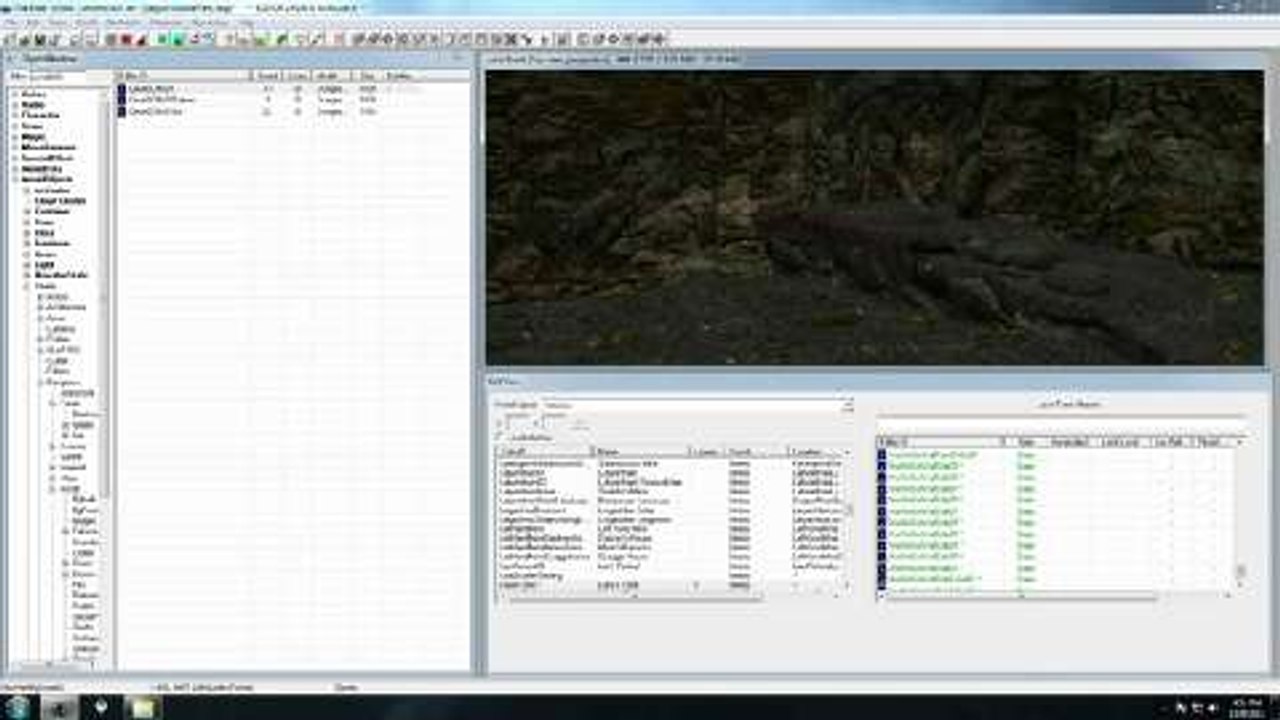Click the vertical scrollbar of the cell list

tap(850, 520)
